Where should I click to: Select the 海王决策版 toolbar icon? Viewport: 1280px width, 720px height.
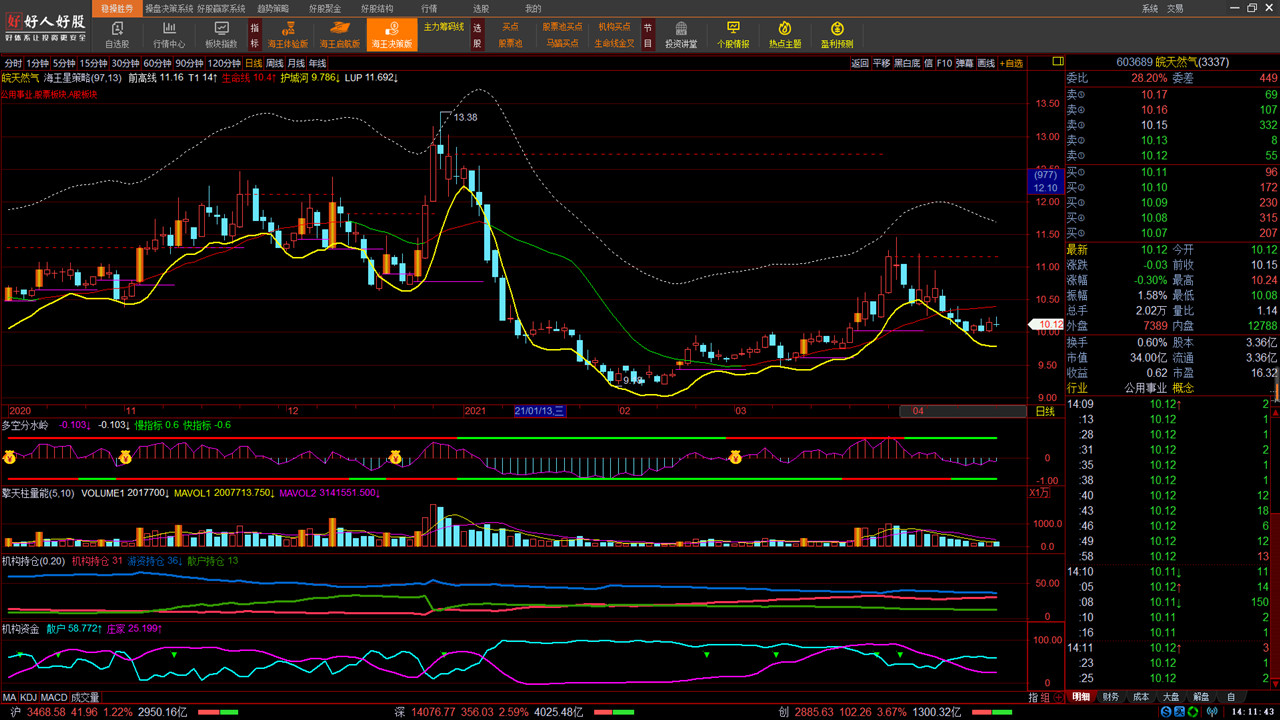(x=392, y=35)
